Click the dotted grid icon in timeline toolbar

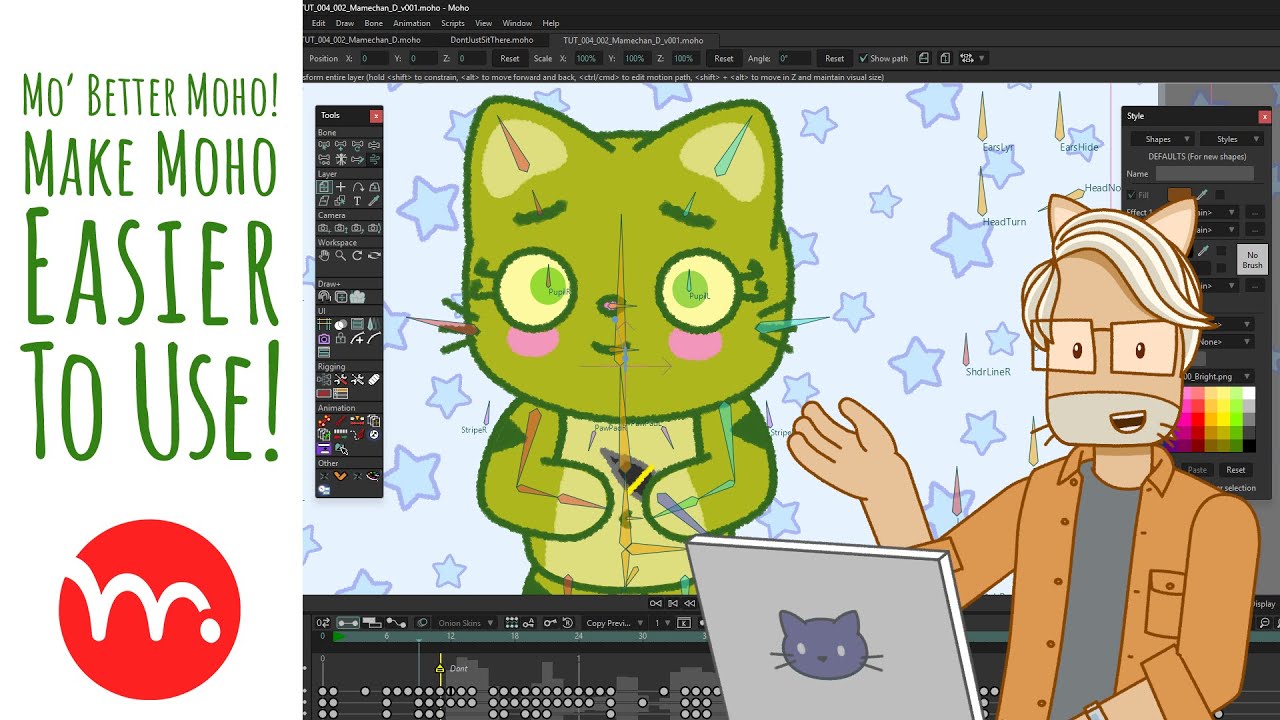pyautogui.click(x=511, y=622)
